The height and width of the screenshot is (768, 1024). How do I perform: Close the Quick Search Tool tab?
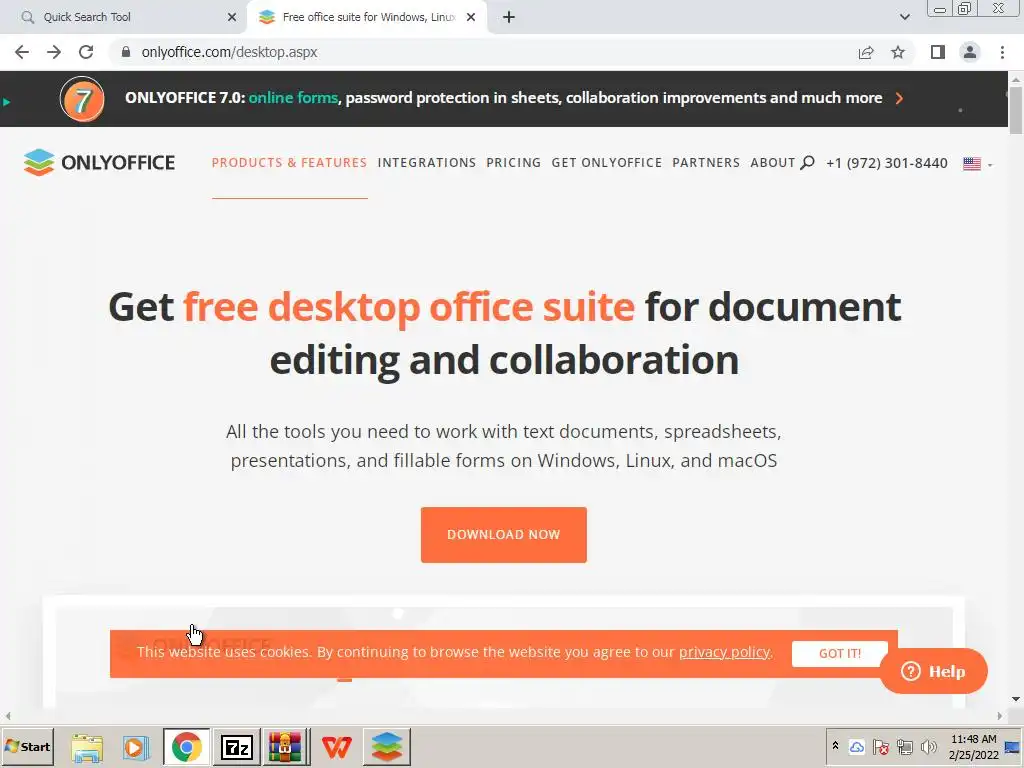231,17
